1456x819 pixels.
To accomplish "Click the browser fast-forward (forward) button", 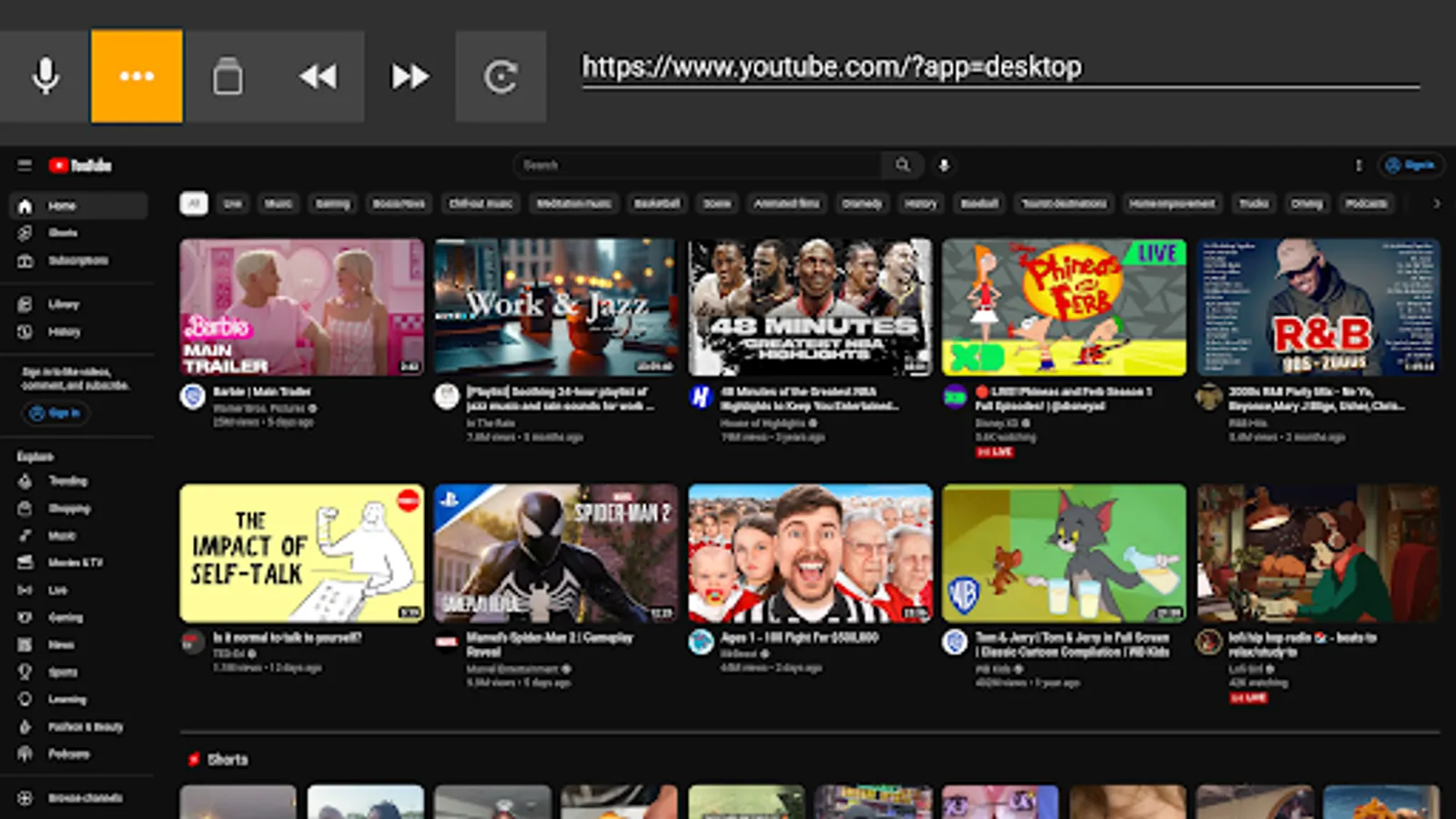I will pyautogui.click(x=409, y=76).
